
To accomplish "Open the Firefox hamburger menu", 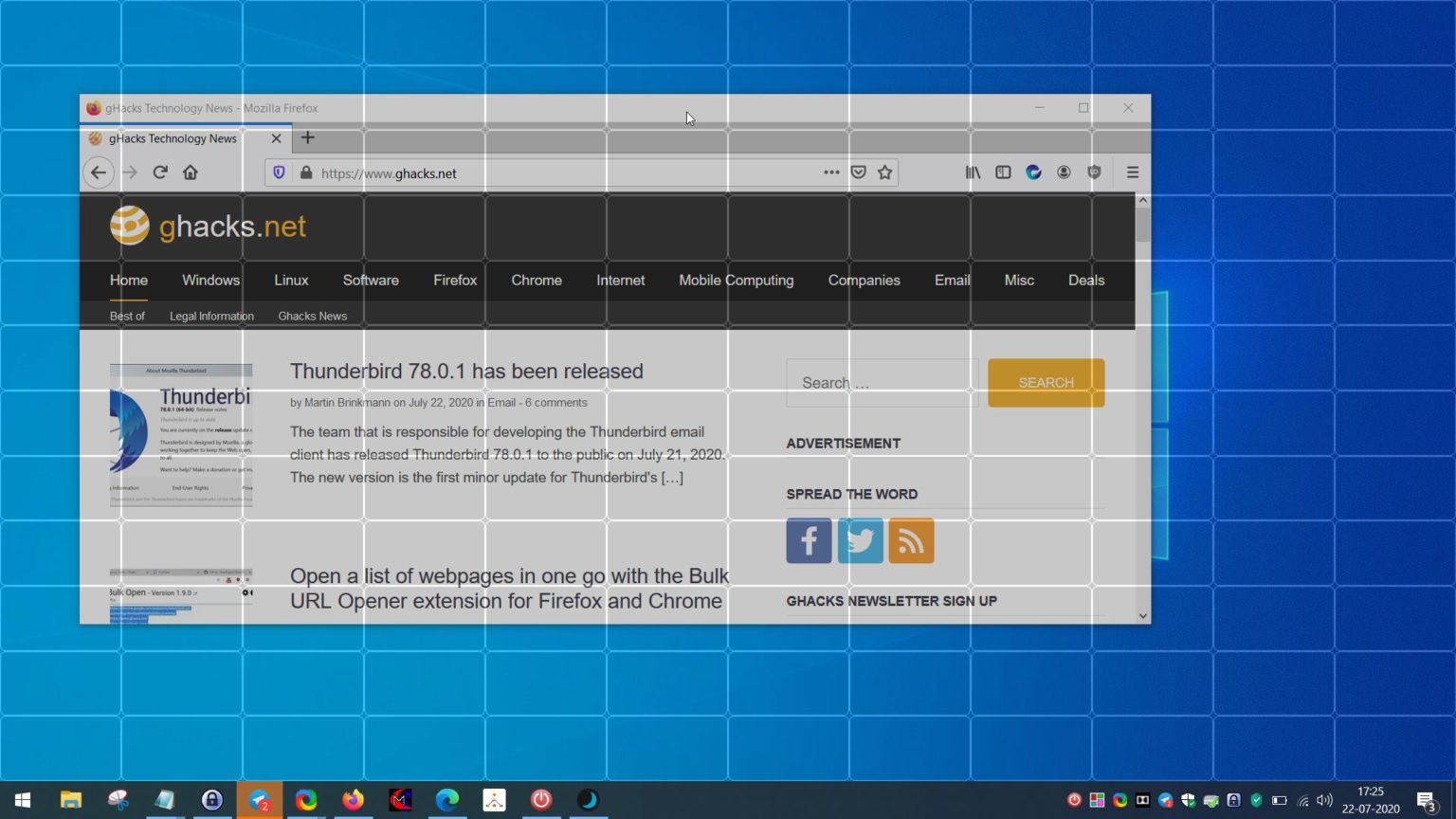I will pyautogui.click(x=1132, y=172).
